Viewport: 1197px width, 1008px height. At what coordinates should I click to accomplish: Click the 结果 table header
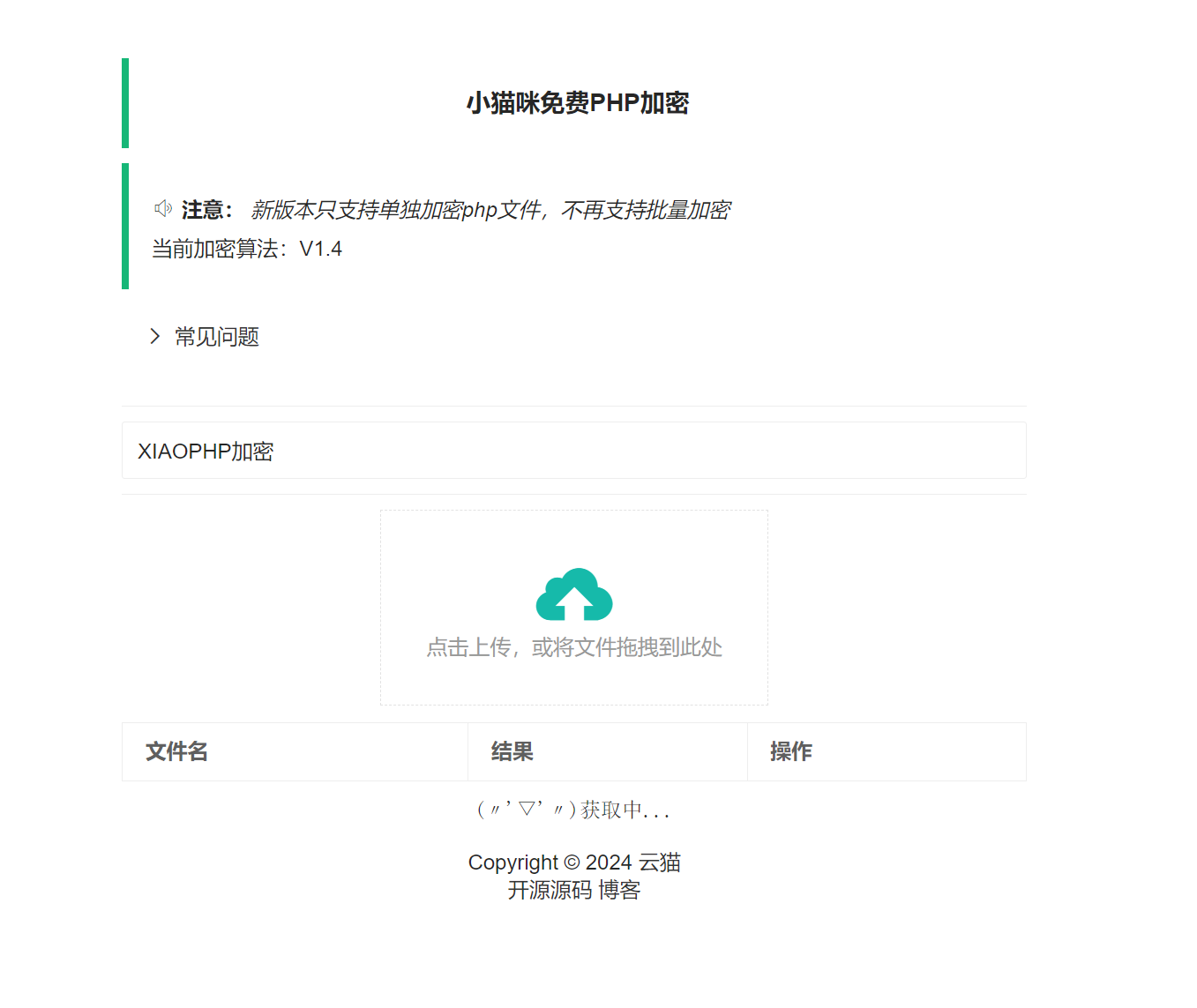512,751
